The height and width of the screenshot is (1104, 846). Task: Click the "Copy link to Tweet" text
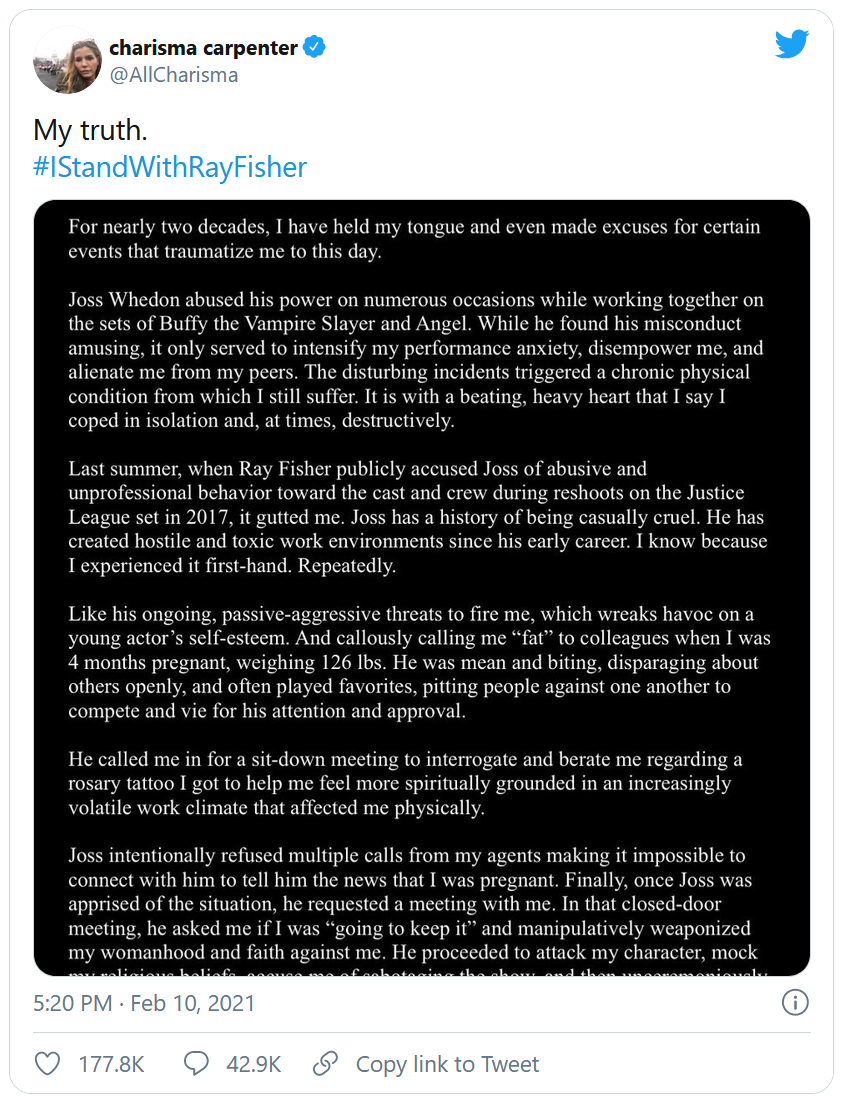point(447,1064)
